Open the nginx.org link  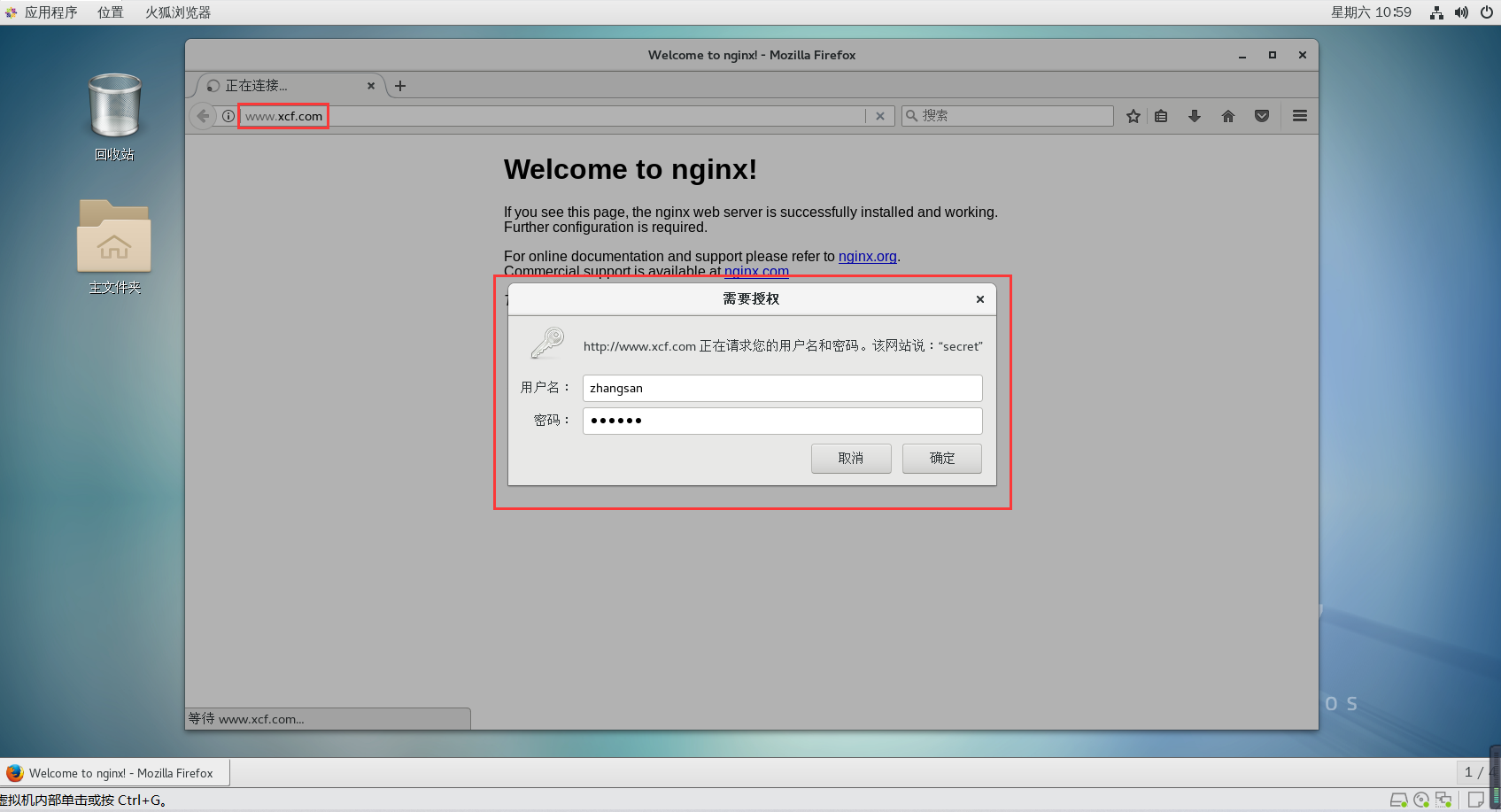point(868,257)
